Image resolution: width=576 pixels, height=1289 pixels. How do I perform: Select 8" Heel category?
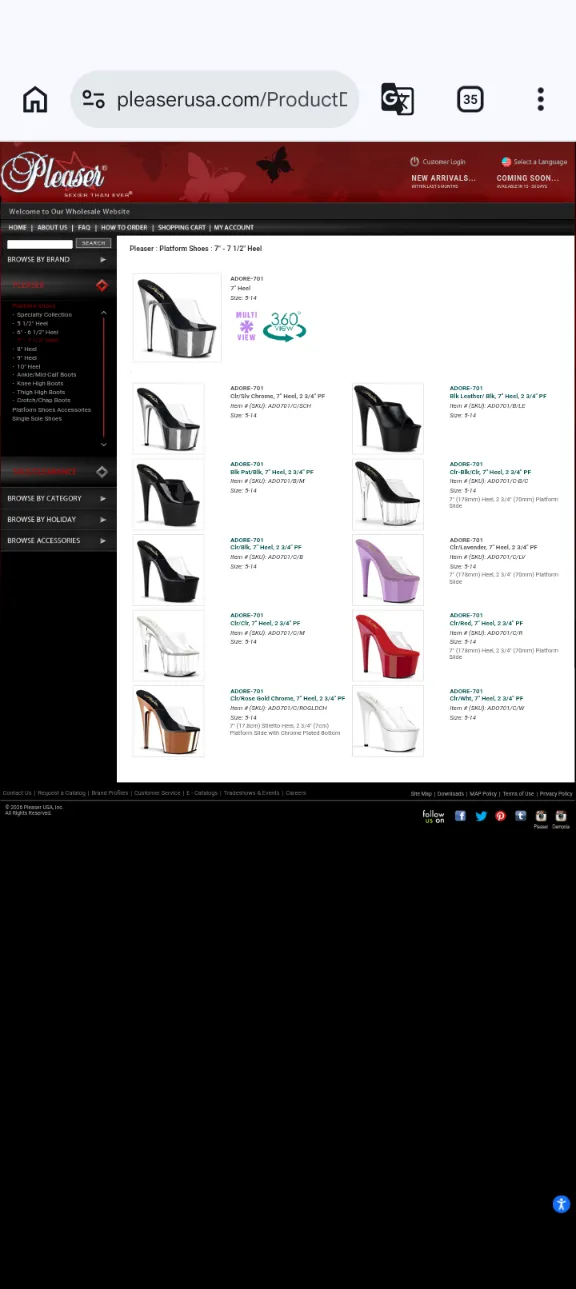[26, 349]
